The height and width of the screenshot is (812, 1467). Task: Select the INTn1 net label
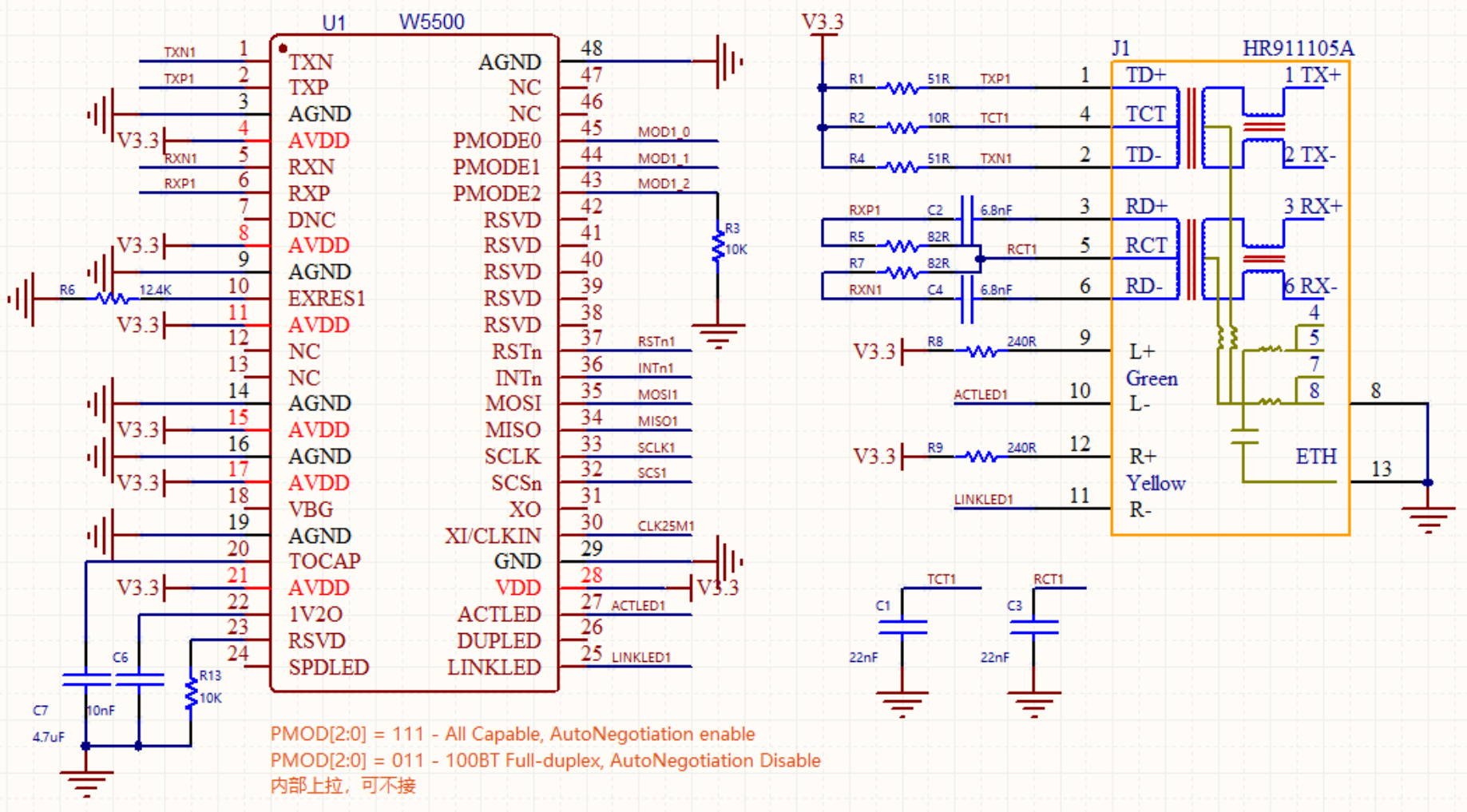click(656, 368)
